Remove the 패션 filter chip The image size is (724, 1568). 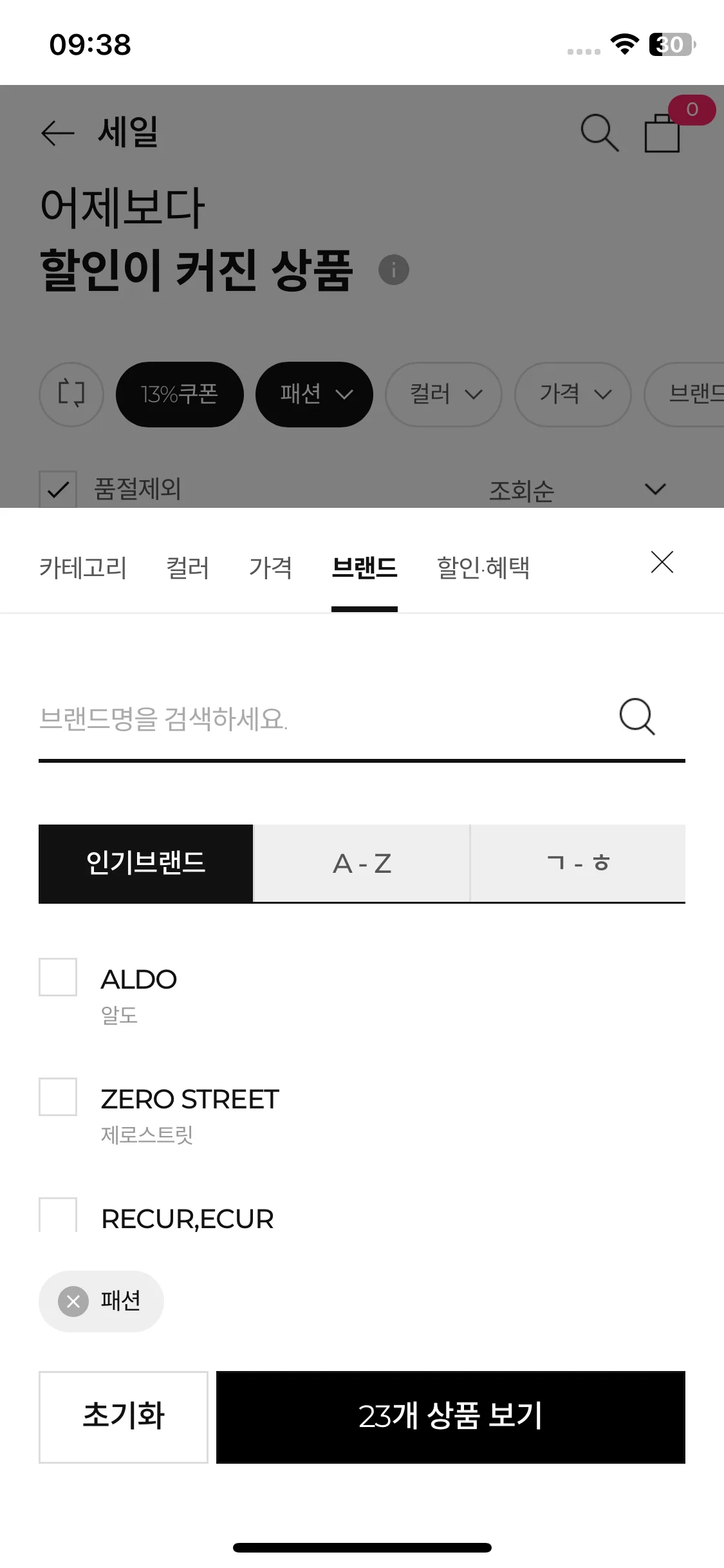tap(73, 1302)
